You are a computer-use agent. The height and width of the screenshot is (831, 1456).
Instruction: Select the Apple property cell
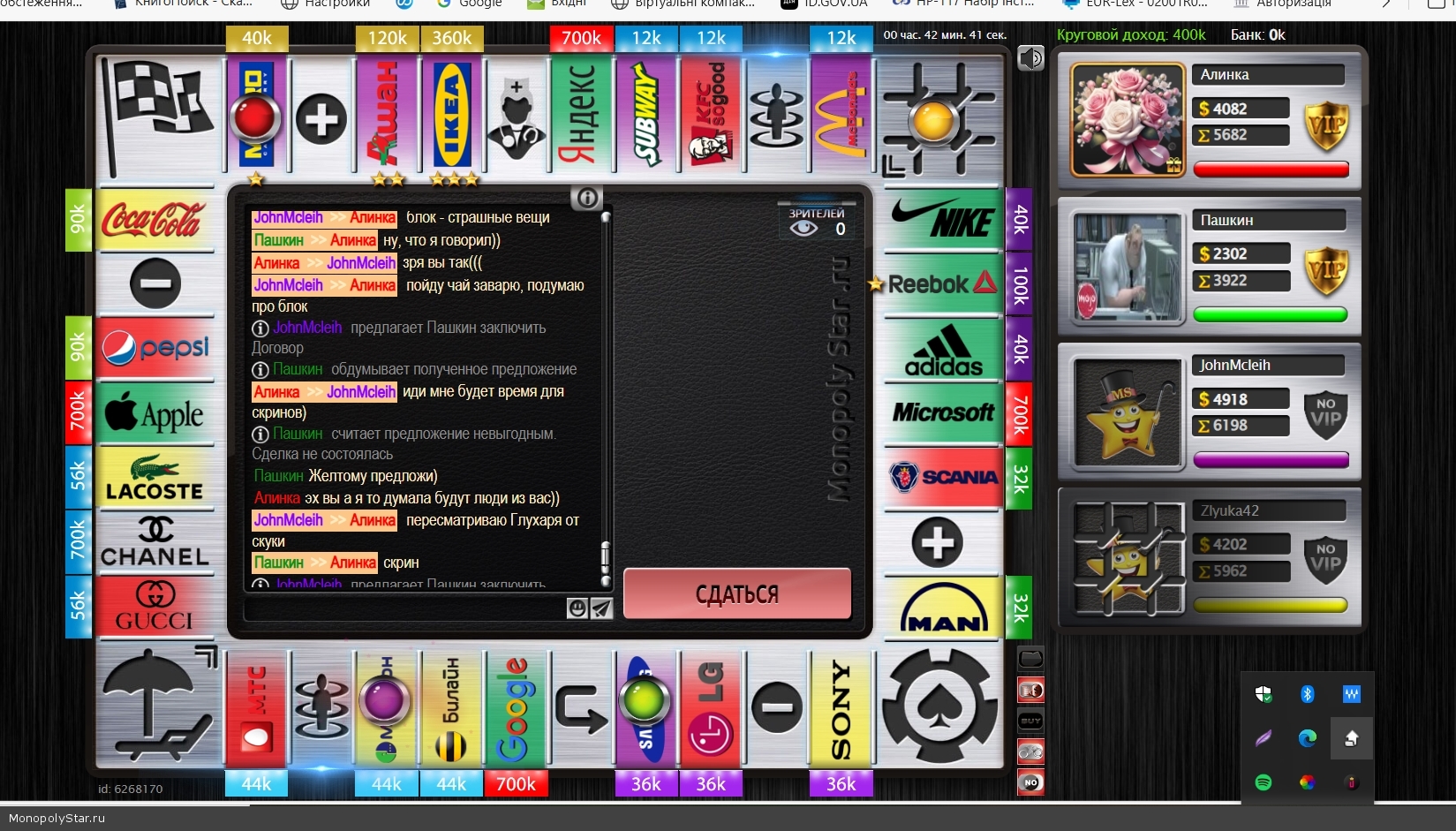(155, 413)
